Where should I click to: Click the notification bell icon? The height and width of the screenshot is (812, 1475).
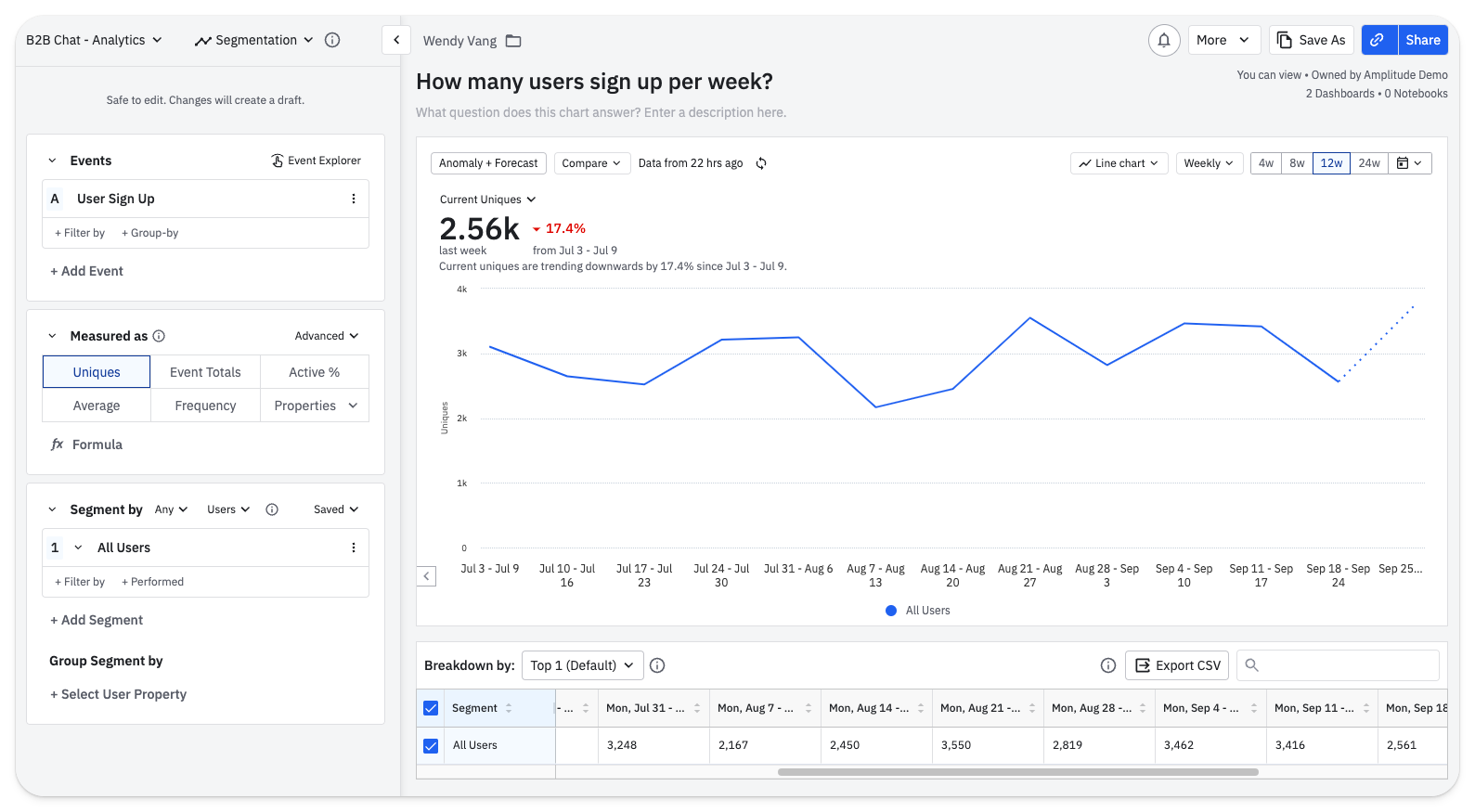pyautogui.click(x=1163, y=40)
